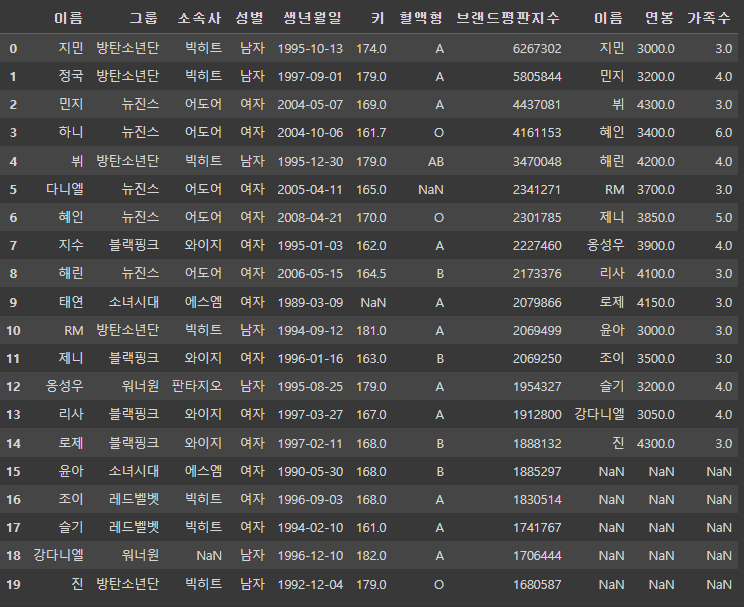Click brand index value 6267302
This screenshot has height=607, width=744.
tap(537, 48)
